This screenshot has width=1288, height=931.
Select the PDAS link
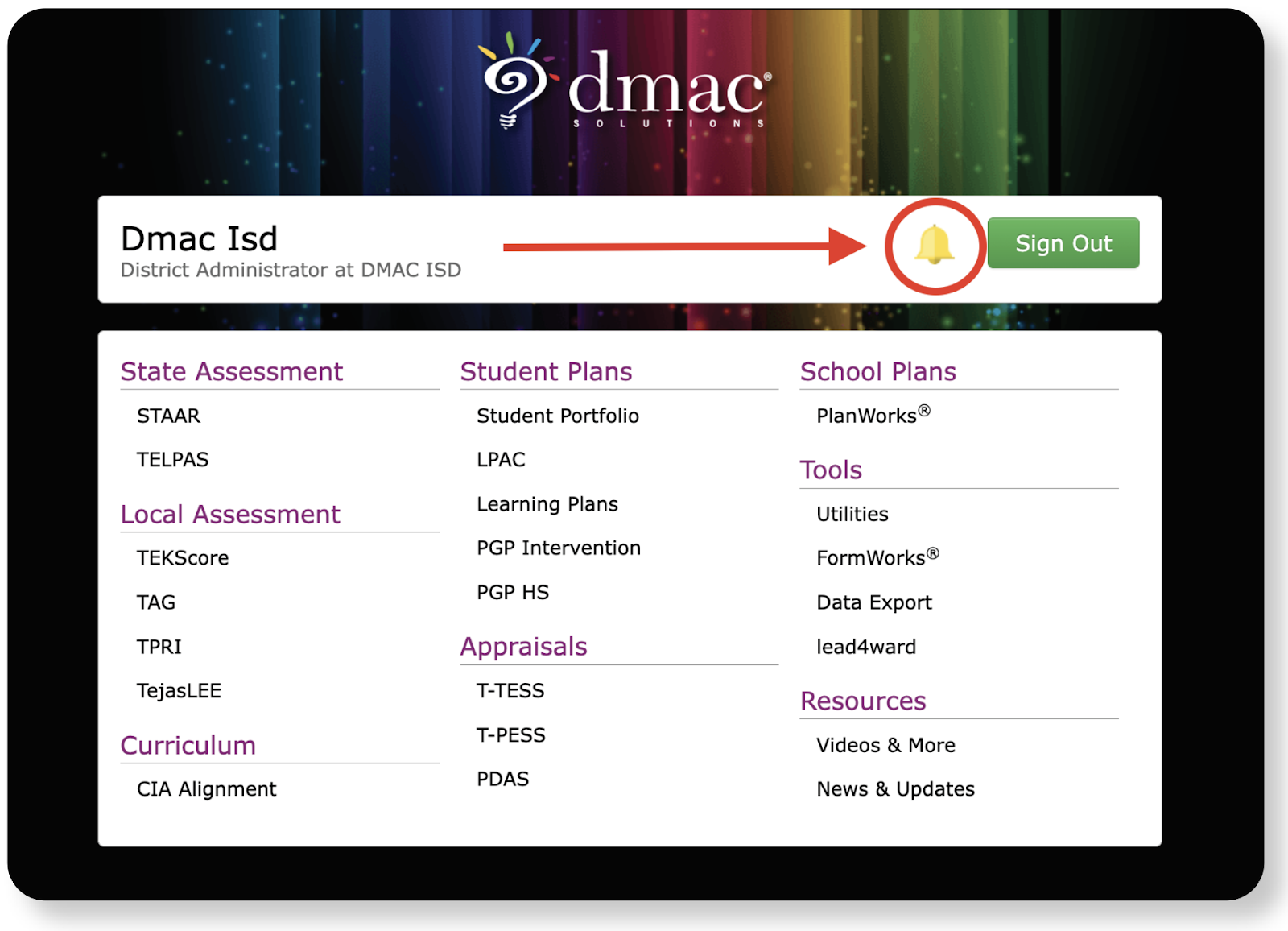pos(503,780)
